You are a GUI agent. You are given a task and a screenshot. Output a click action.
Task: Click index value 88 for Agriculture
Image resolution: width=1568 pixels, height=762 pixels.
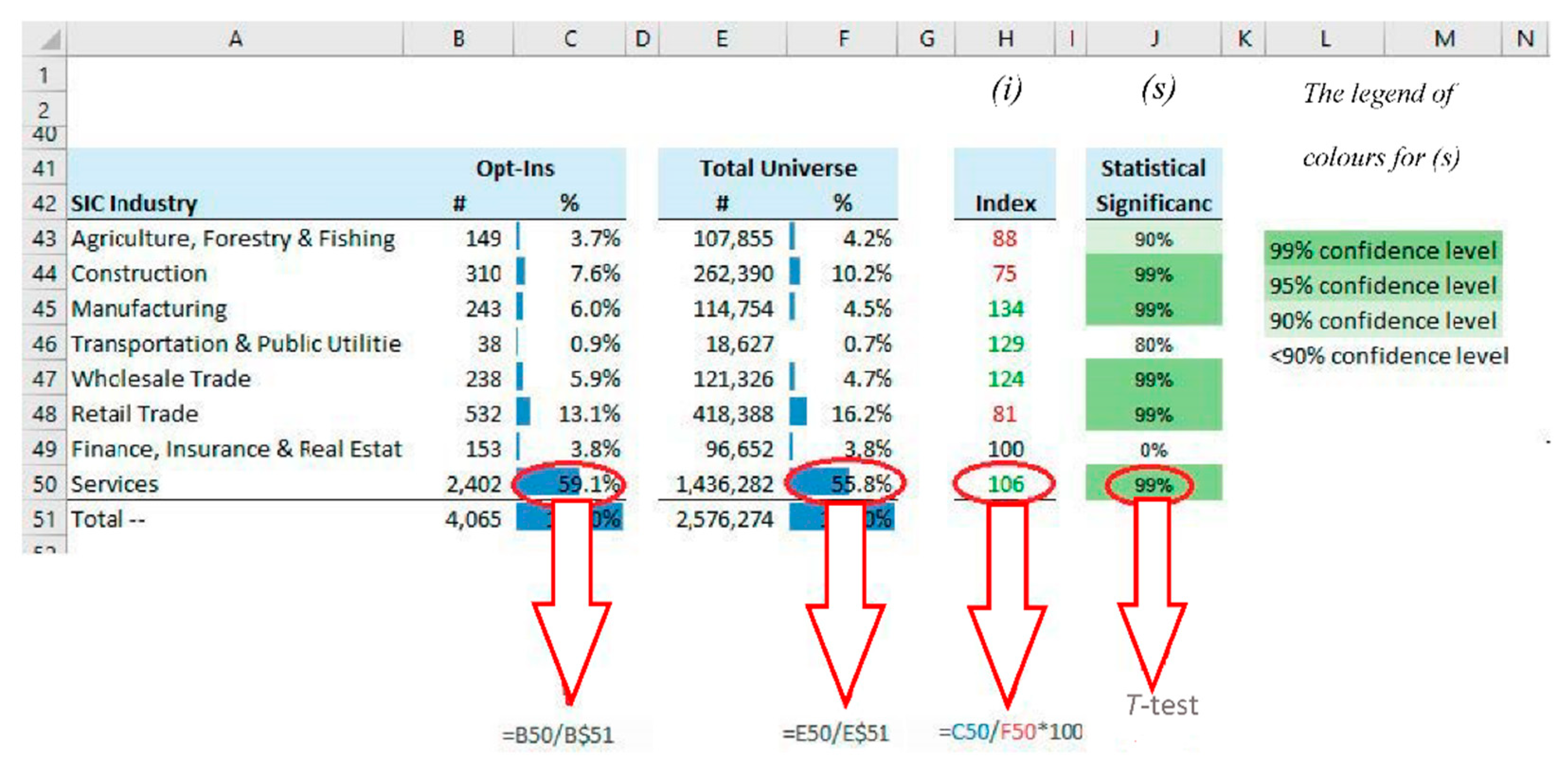tap(1005, 239)
